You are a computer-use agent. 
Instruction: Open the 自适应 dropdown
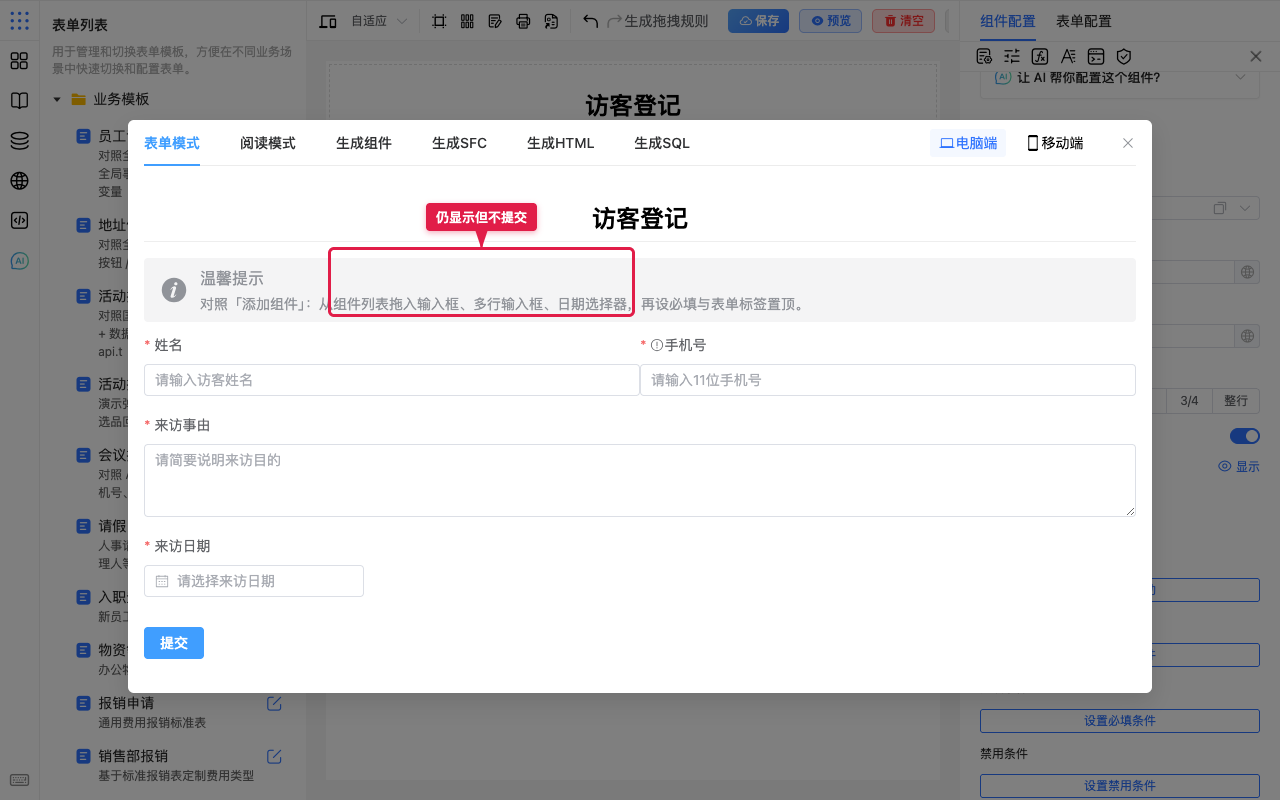pyautogui.click(x=379, y=21)
